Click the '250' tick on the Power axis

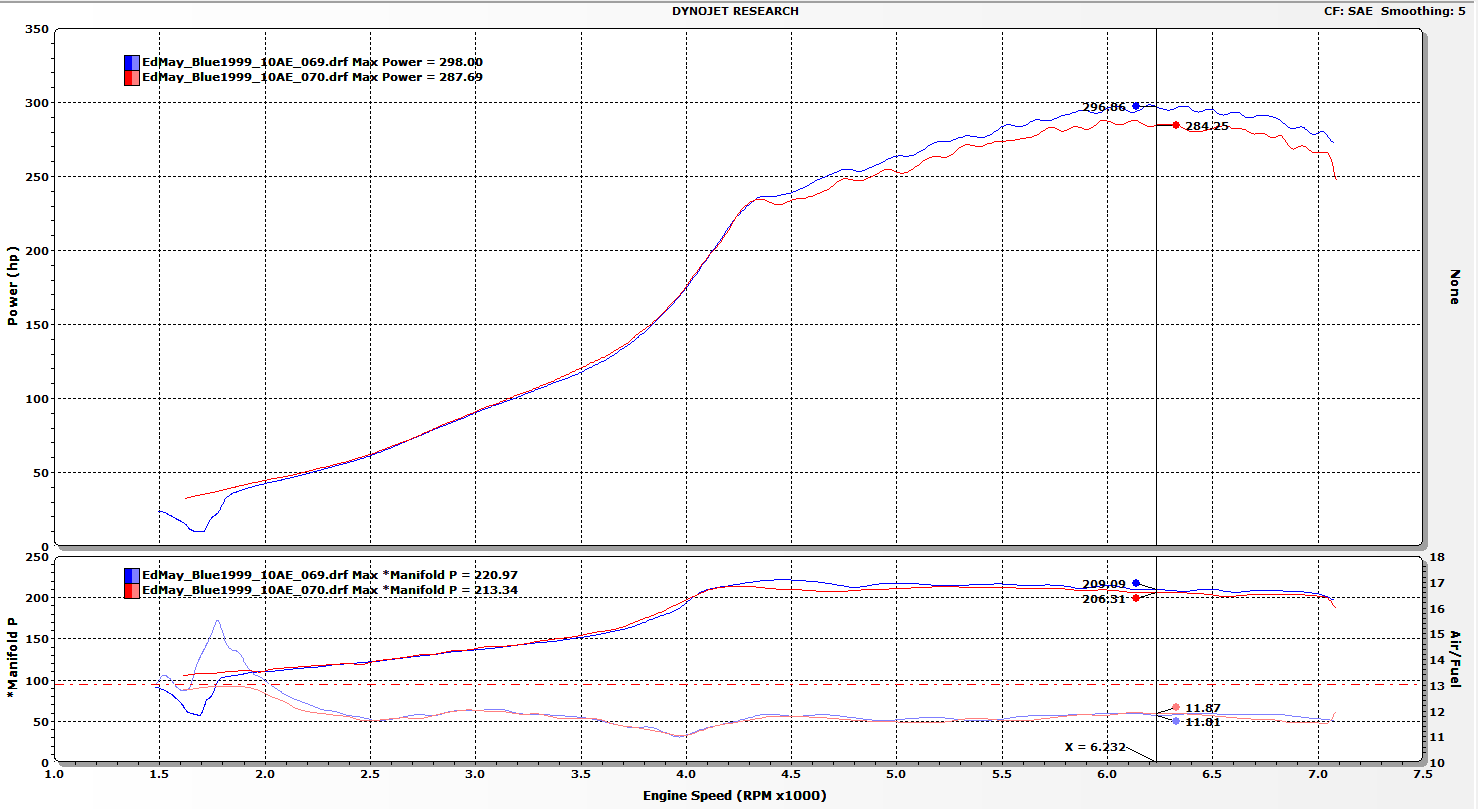tap(38, 177)
